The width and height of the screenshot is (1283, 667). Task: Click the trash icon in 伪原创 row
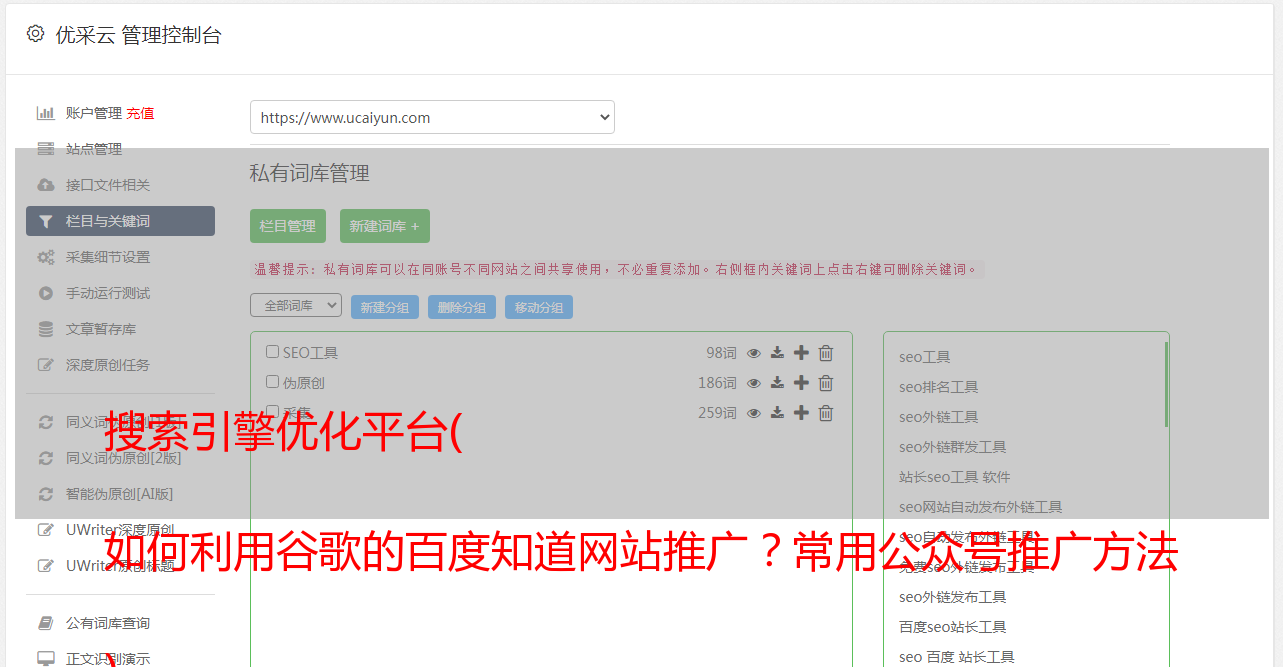tap(826, 383)
